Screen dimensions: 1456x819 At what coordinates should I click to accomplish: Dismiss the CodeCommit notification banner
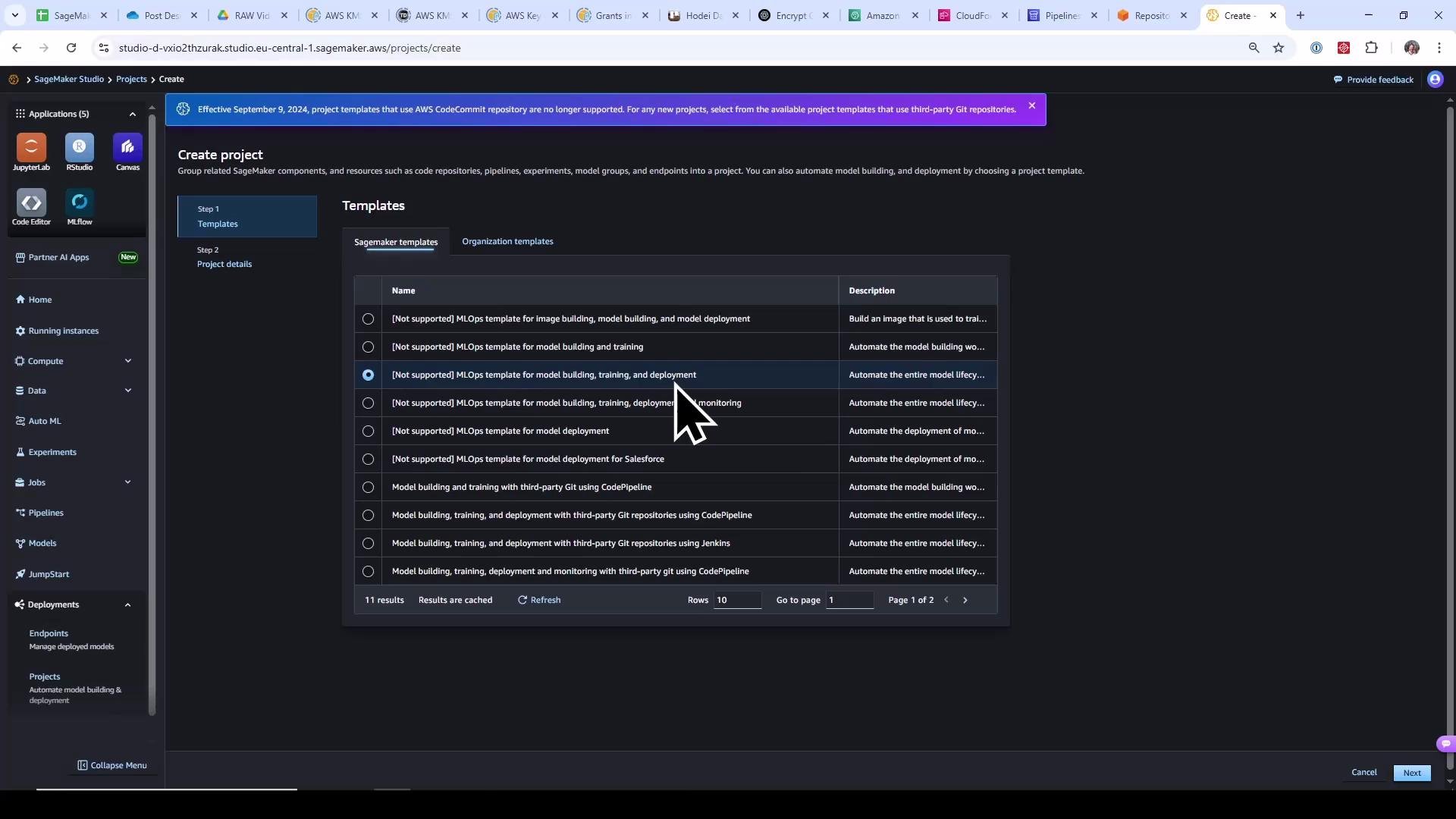pyautogui.click(x=1032, y=105)
